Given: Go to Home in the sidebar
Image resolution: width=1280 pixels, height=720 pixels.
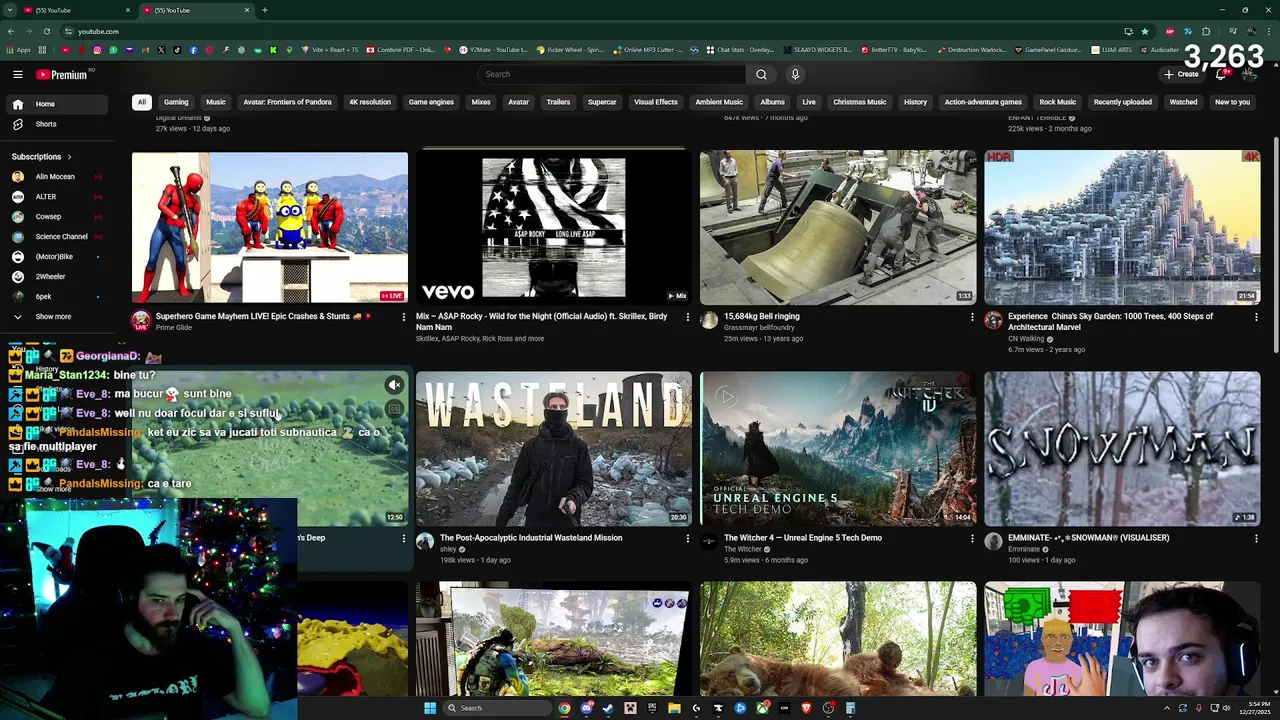Looking at the screenshot, I should click(x=55, y=104).
